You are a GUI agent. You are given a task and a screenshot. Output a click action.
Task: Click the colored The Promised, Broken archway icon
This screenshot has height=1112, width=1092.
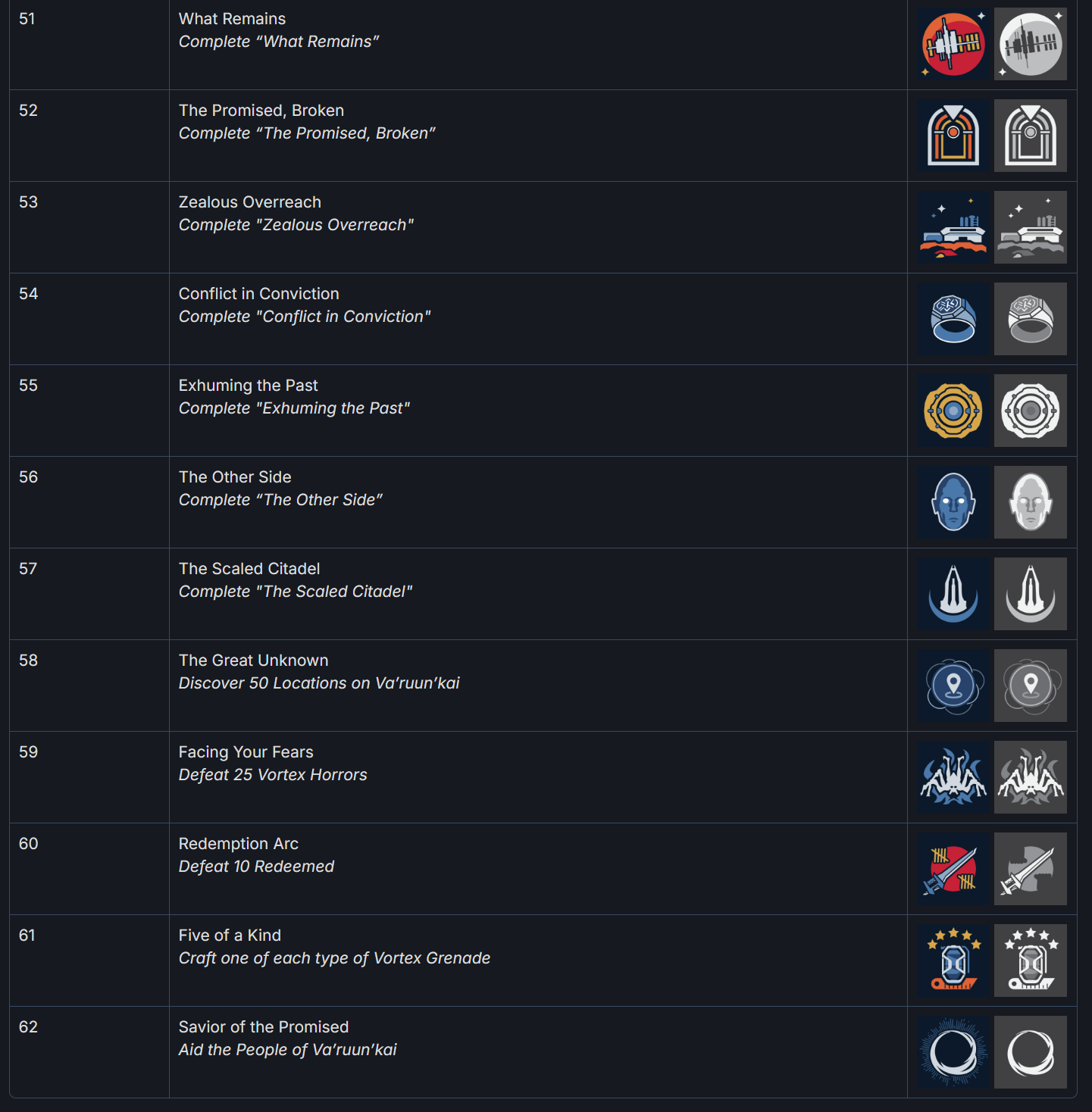tap(953, 136)
